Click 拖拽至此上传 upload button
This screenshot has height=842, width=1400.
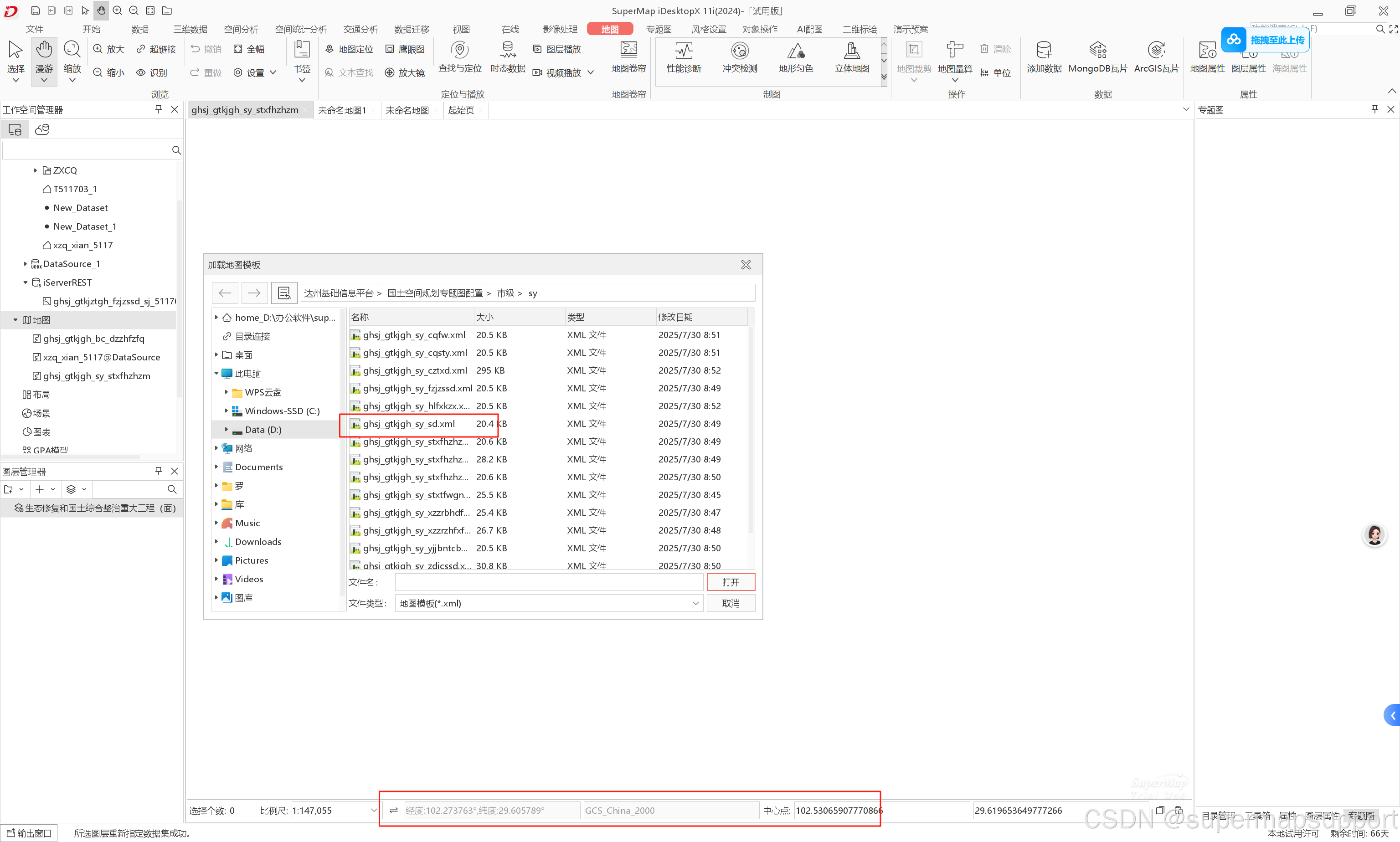pyautogui.click(x=1266, y=40)
